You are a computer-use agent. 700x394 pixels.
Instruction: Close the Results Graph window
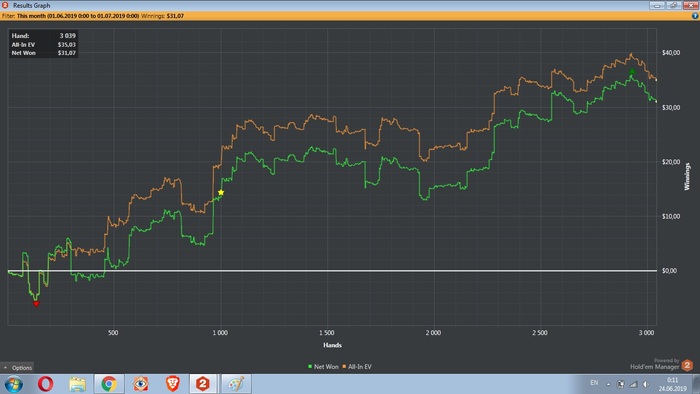(x=691, y=5)
